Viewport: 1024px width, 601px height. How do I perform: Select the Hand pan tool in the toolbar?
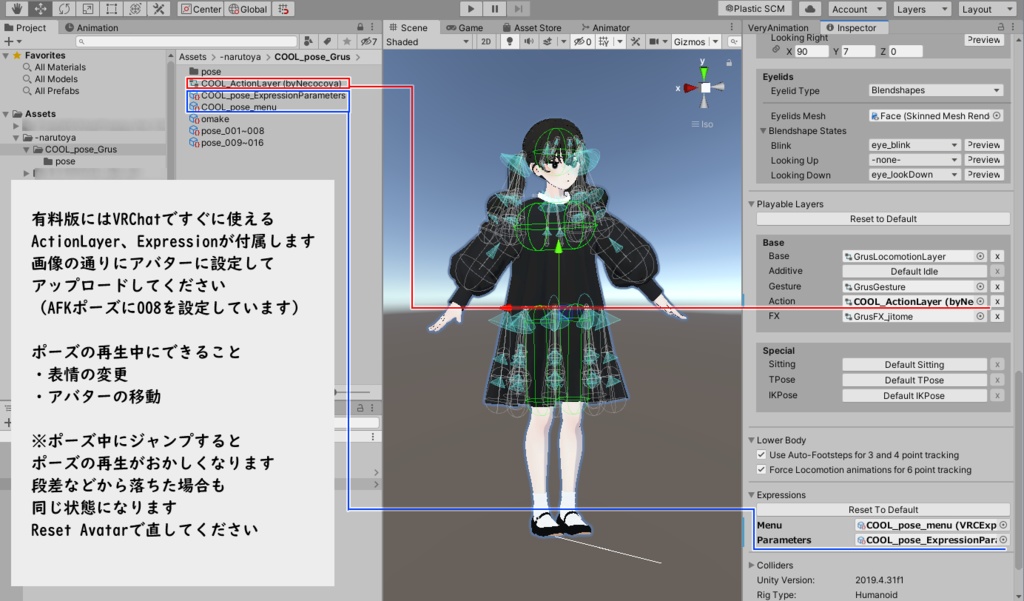[x=17, y=8]
